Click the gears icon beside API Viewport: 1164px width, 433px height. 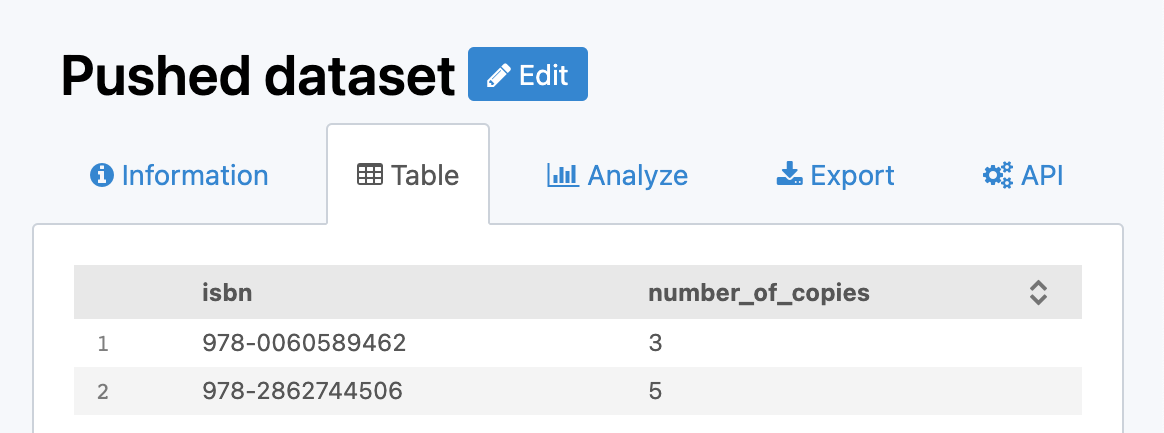[x=997, y=176]
